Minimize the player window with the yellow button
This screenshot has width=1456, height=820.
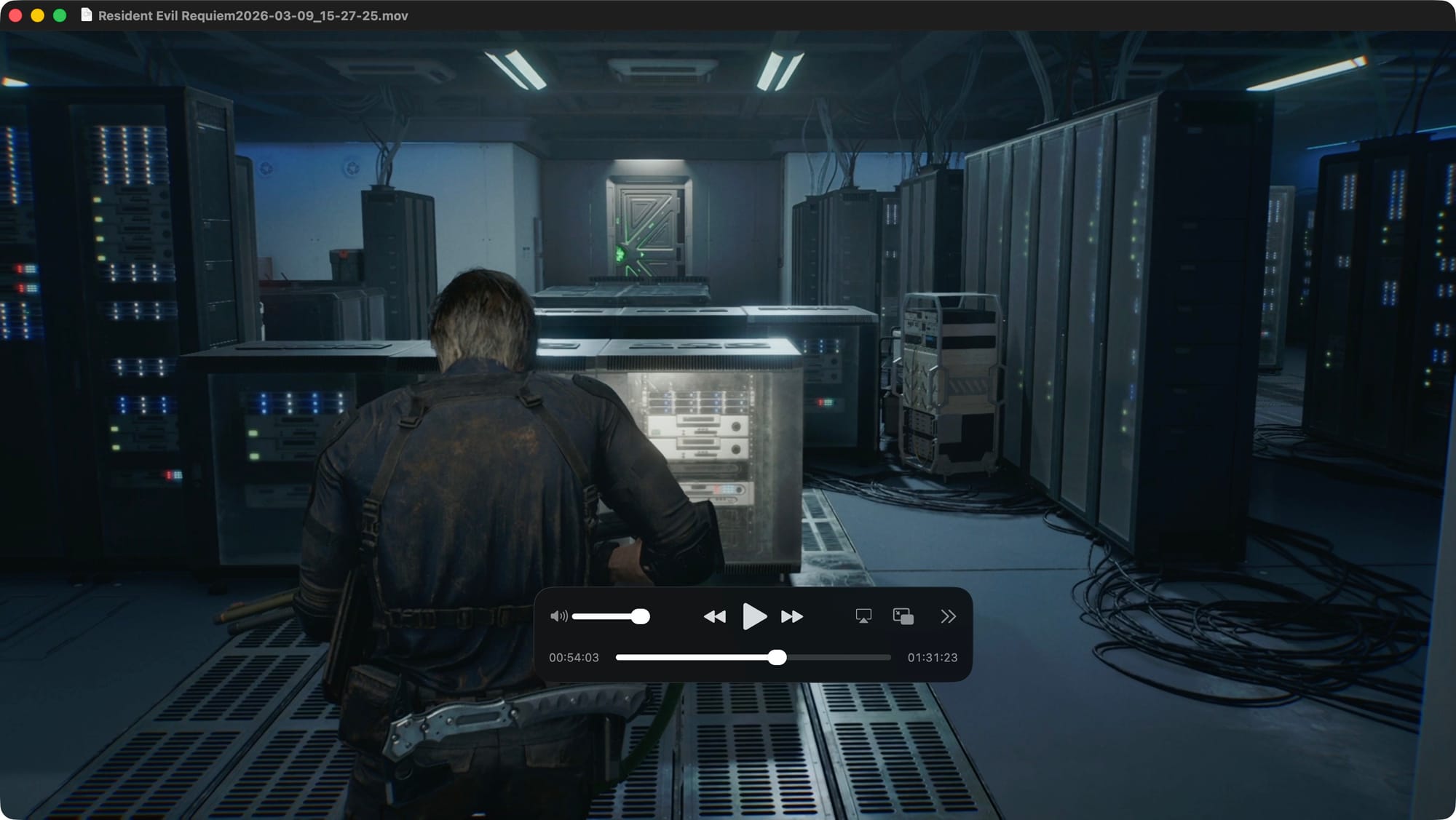(x=37, y=15)
